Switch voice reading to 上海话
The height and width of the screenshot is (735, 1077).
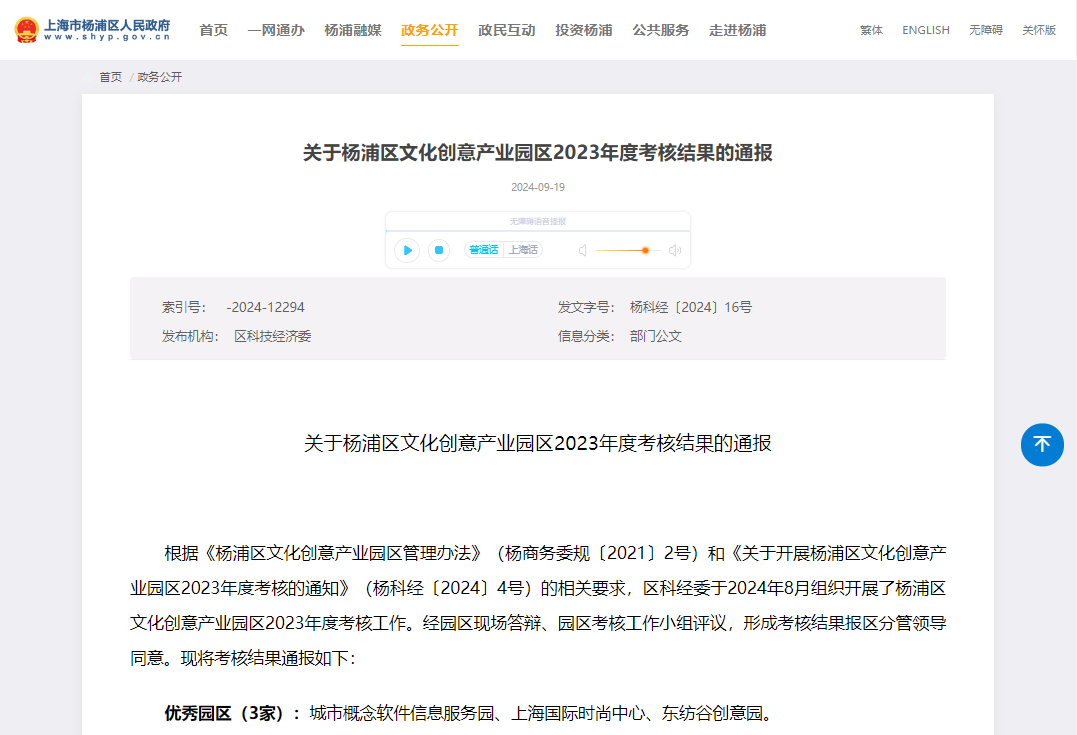[x=522, y=250]
